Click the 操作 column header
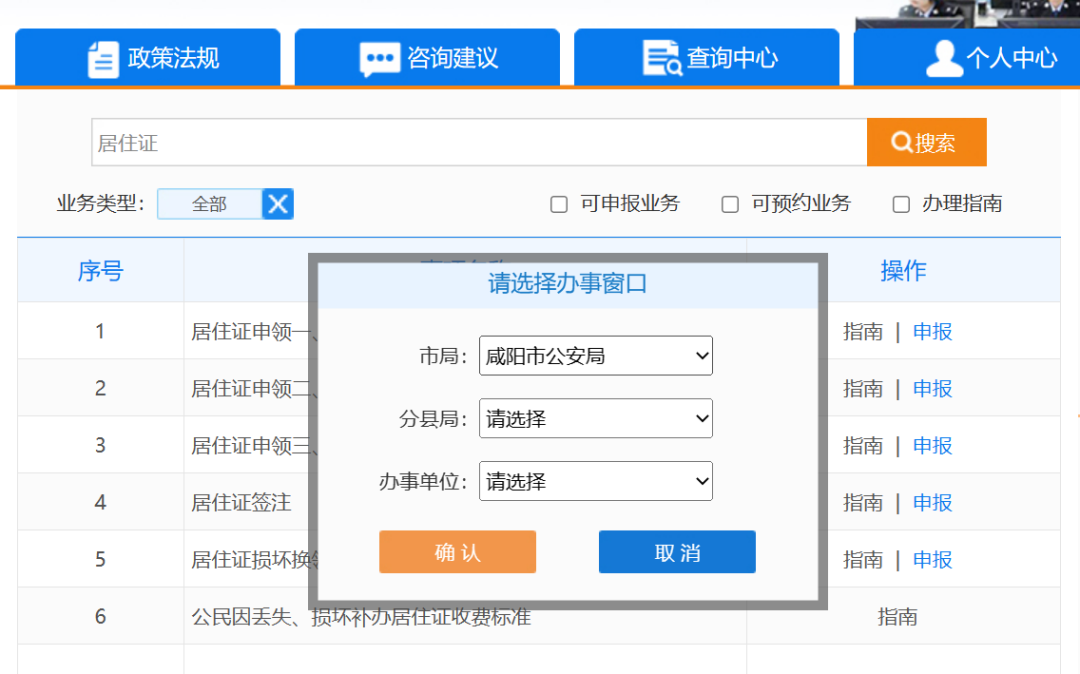1080x674 pixels. 903,271
